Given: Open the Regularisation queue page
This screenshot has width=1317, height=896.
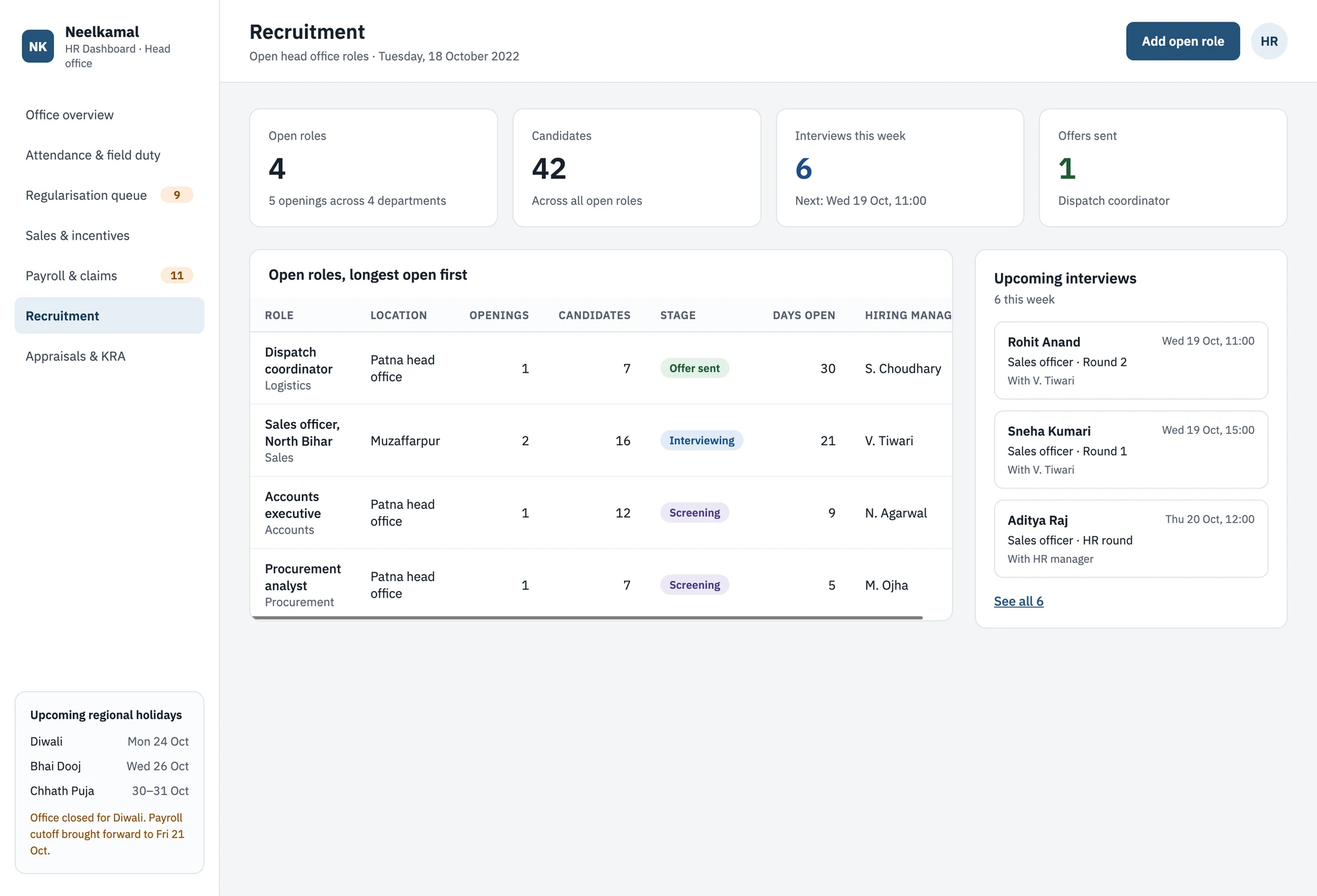Looking at the screenshot, I should [109, 196].
